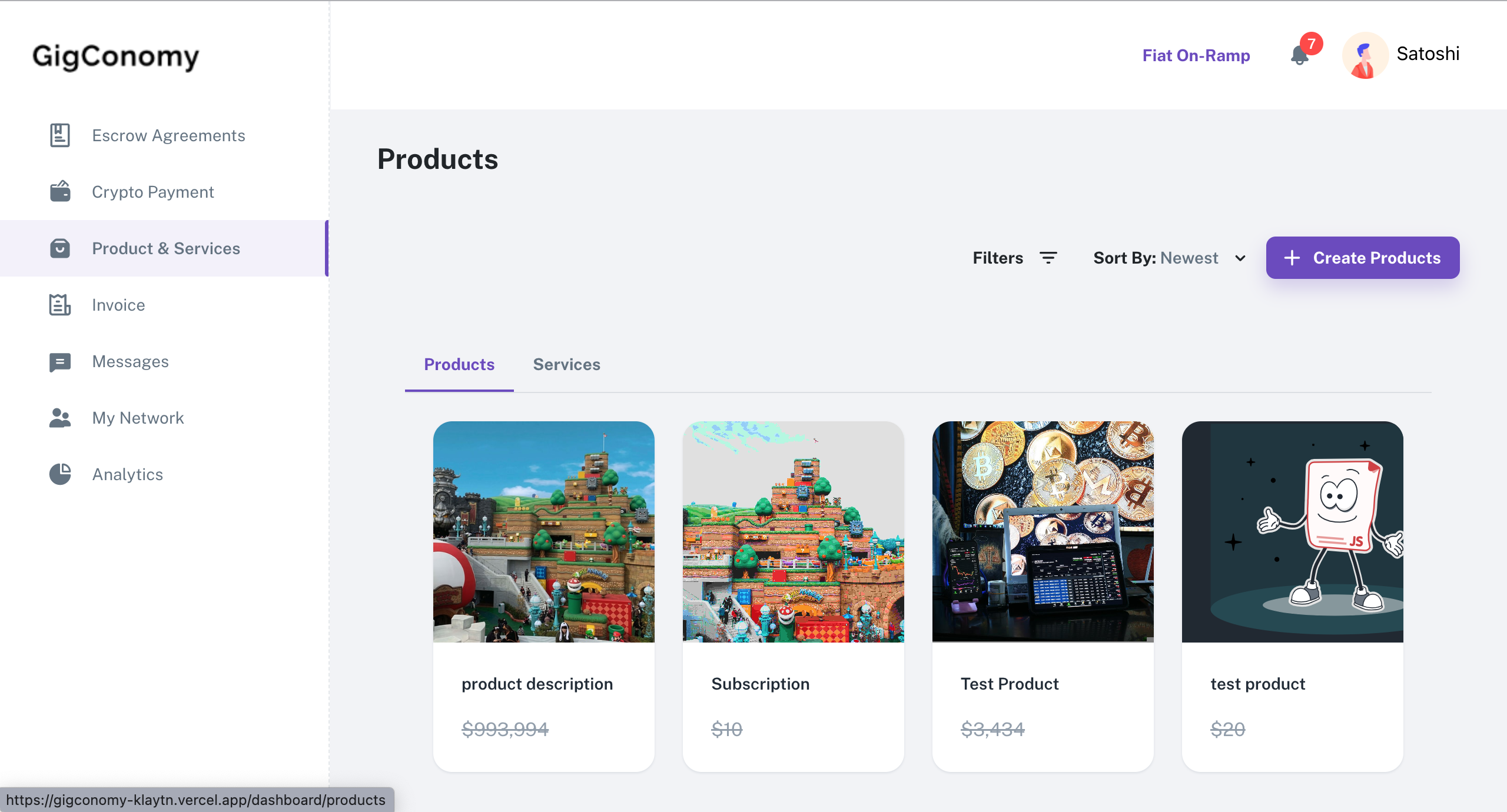Select the Crypto Payment wallet icon
The height and width of the screenshot is (812, 1507).
59,192
